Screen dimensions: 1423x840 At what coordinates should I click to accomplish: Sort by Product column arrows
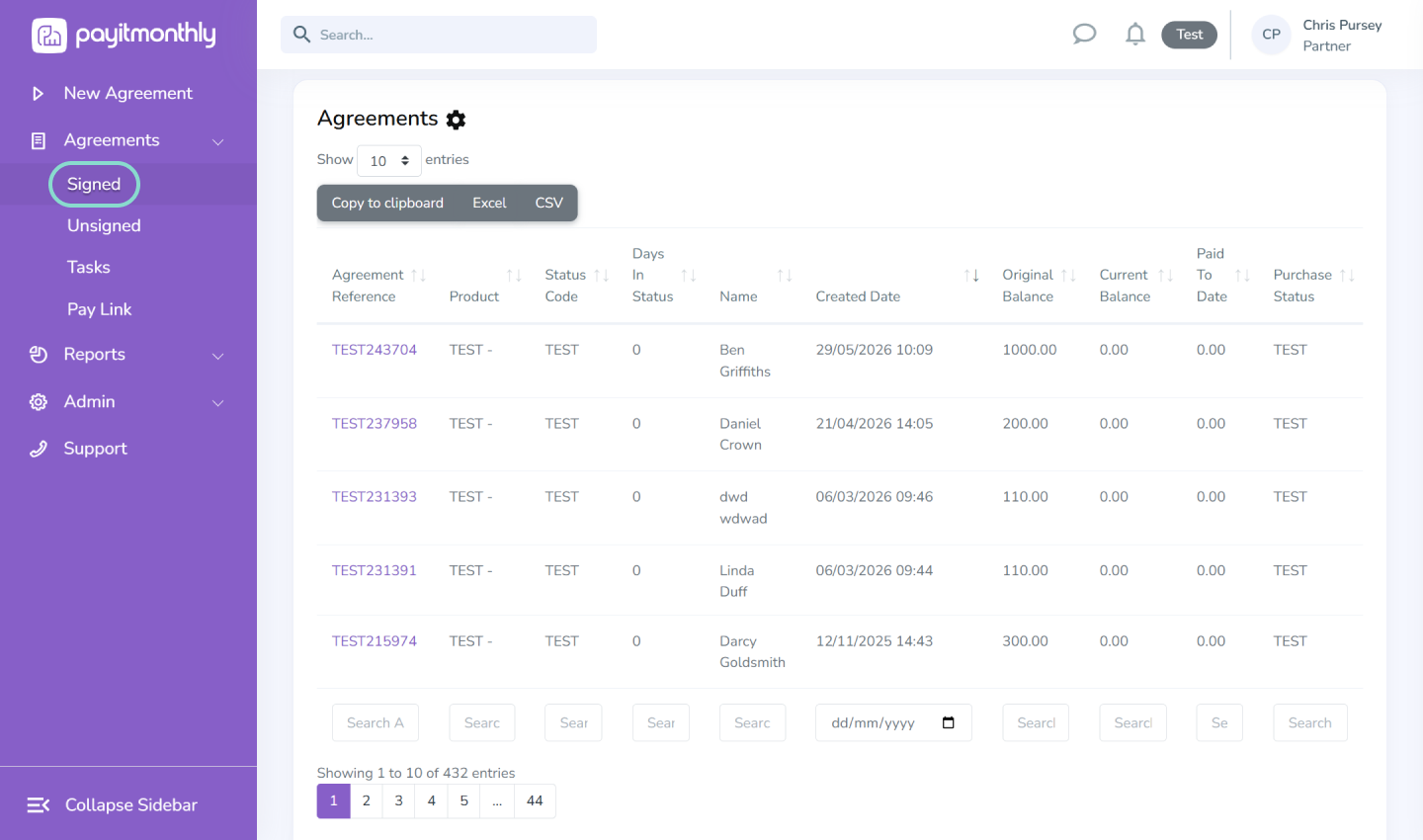[x=514, y=276]
